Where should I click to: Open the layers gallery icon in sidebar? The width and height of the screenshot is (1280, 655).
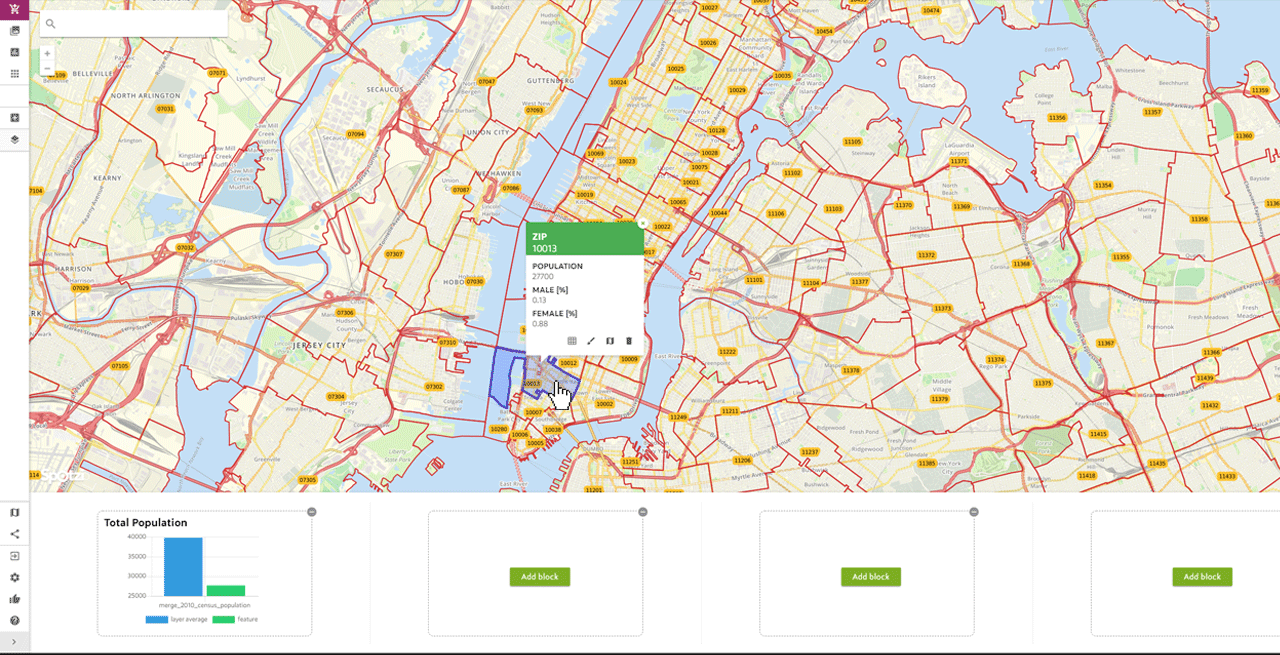tap(15, 31)
